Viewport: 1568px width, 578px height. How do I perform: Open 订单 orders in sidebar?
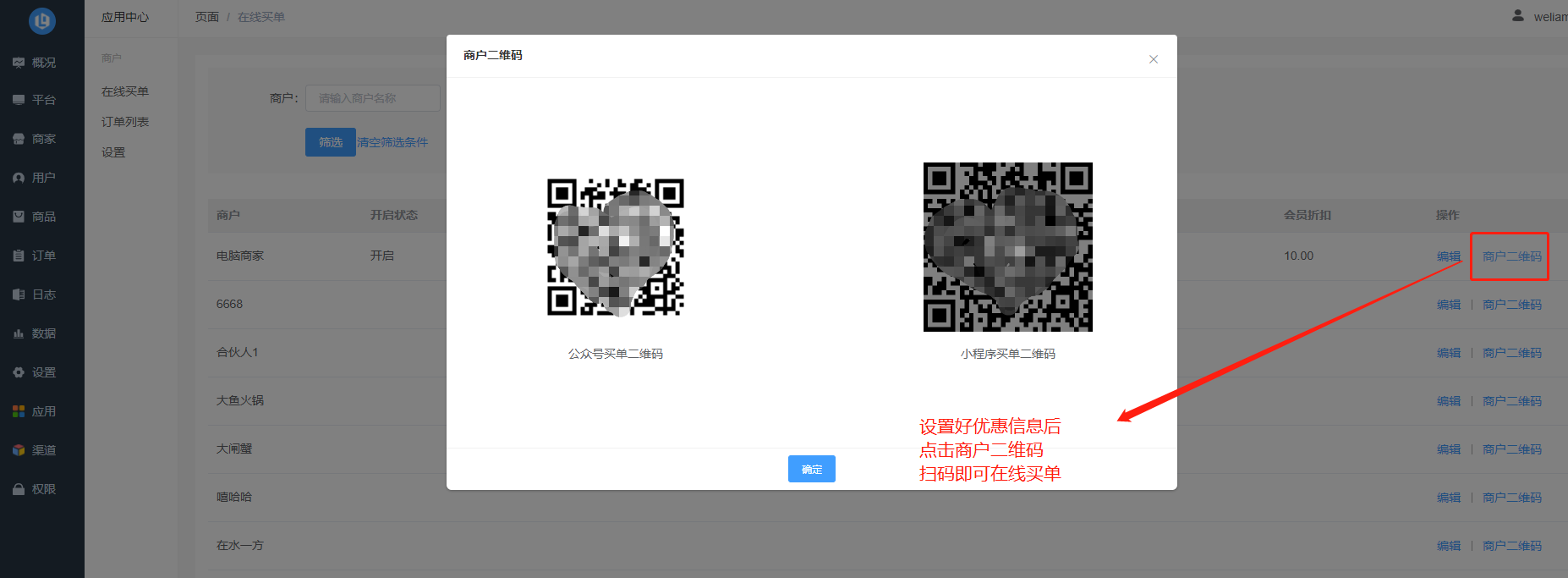point(35,256)
